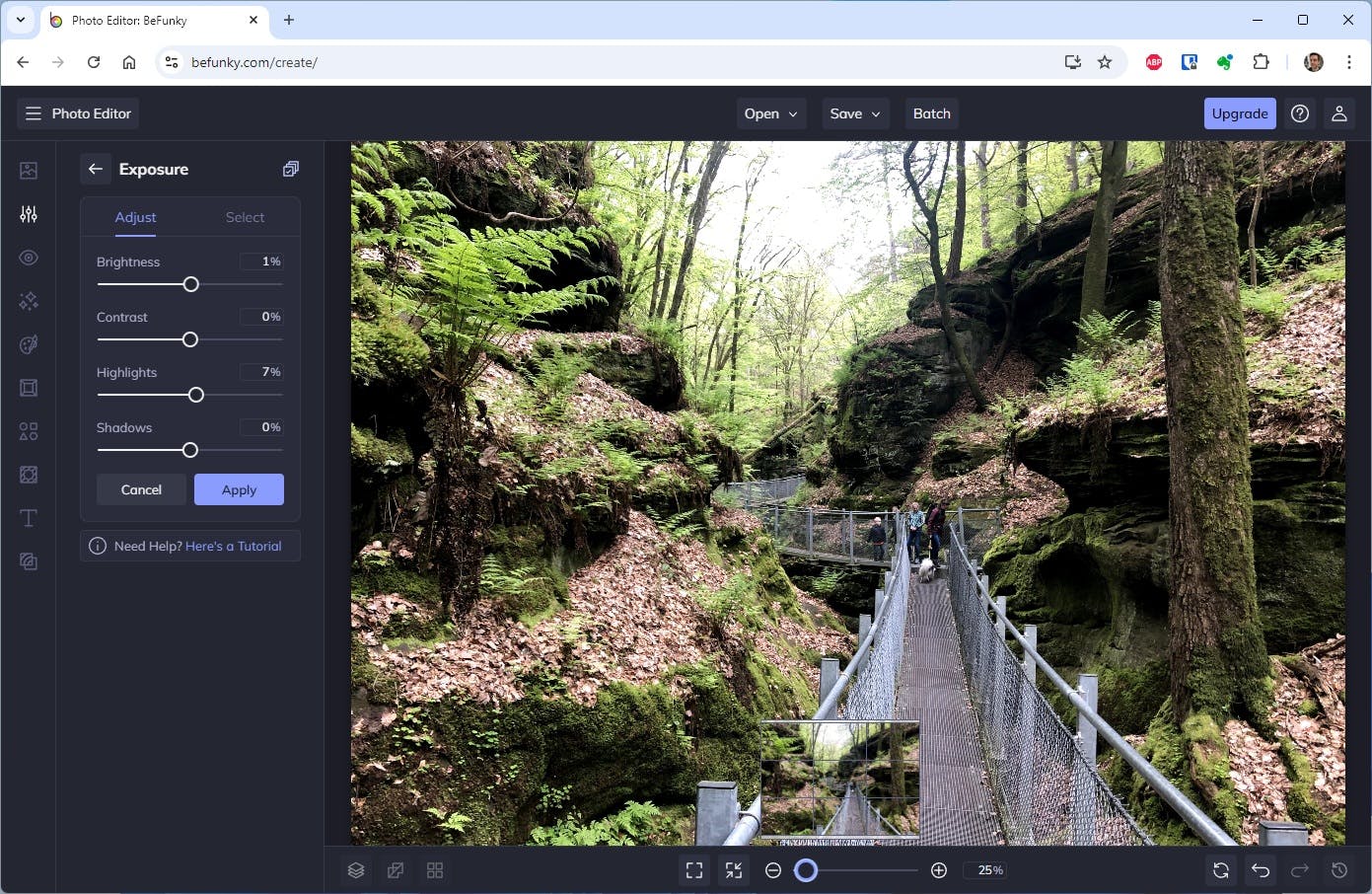
Task: Click the Batch button
Action: tap(932, 113)
